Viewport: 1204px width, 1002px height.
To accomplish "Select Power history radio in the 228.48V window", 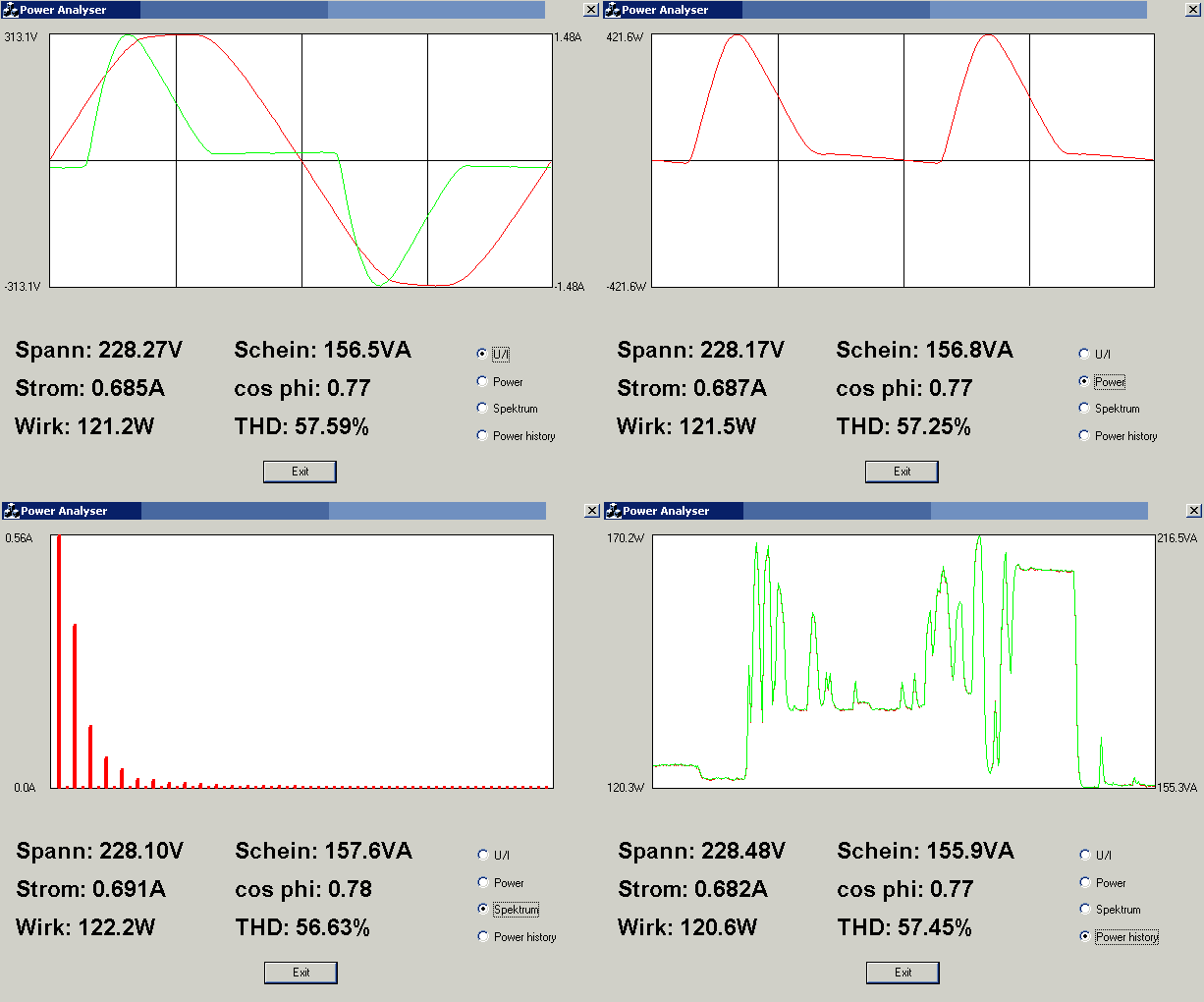I will click(x=1084, y=936).
